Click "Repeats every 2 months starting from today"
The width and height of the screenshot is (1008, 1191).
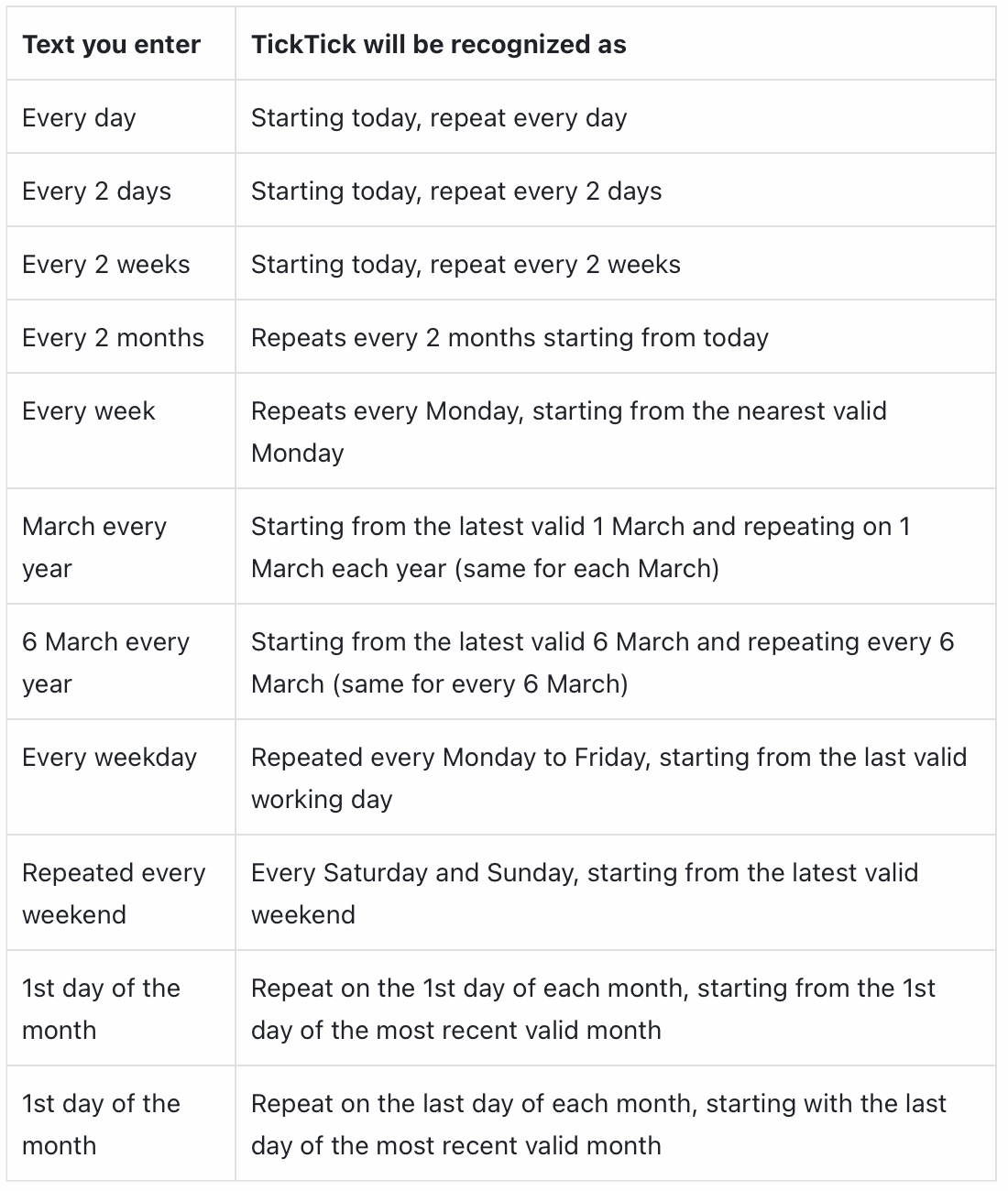click(x=509, y=338)
